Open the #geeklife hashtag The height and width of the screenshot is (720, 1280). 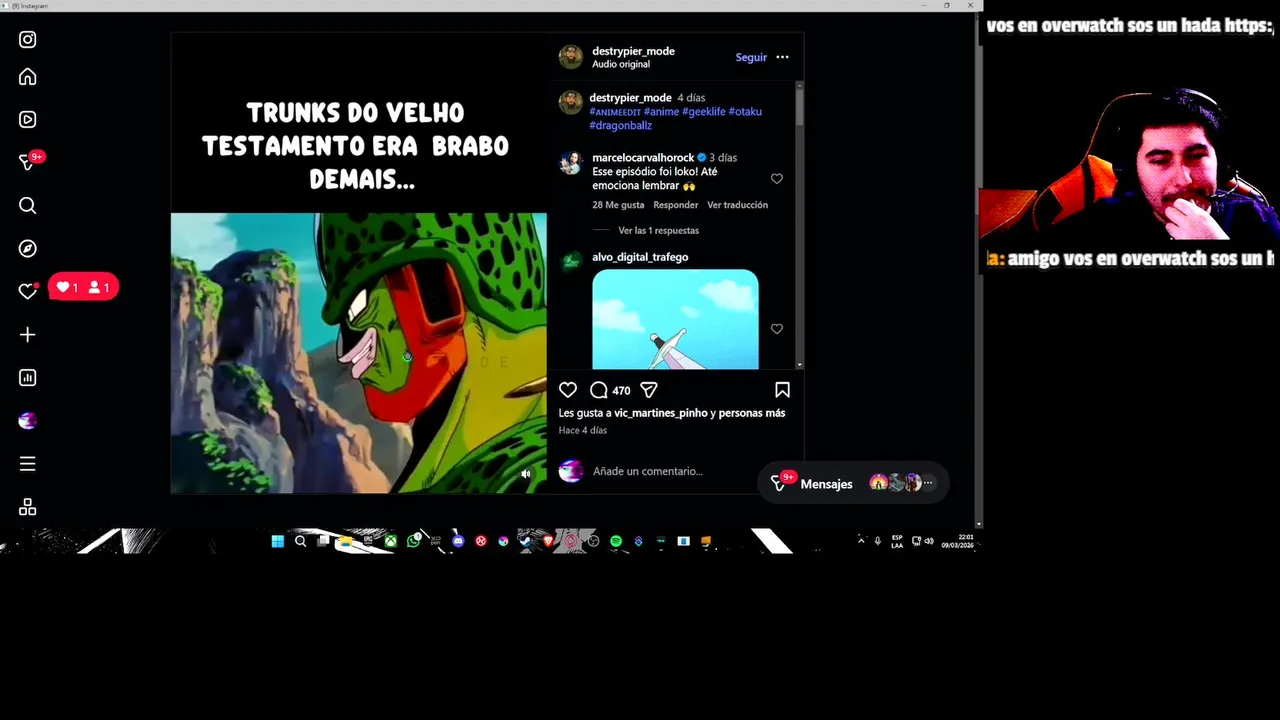[703, 112]
